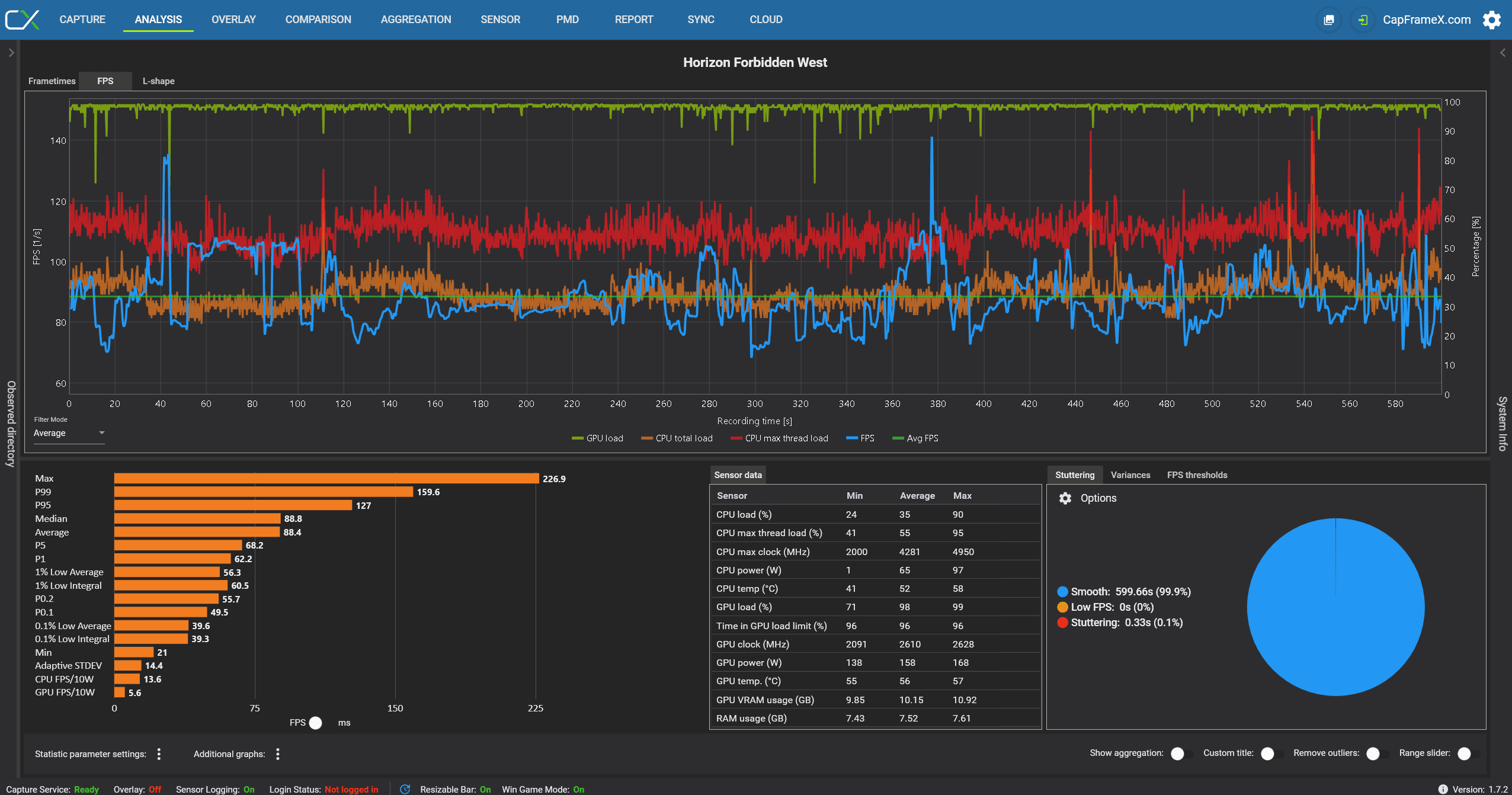Viewport: 1512px width, 795px height.
Task: Go to the SYNC tab
Action: click(x=701, y=20)
